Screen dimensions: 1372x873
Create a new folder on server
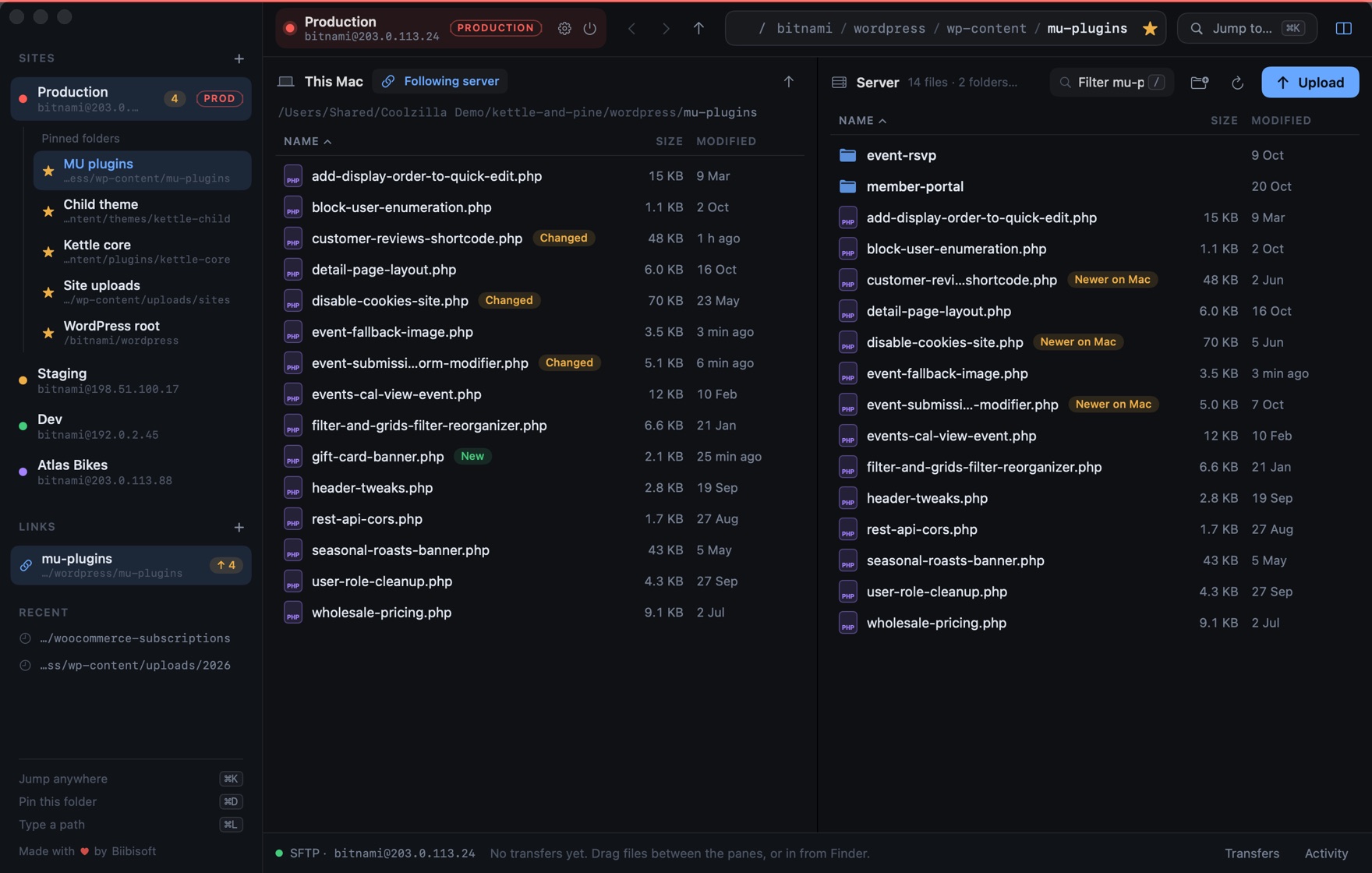[1200, 83]
